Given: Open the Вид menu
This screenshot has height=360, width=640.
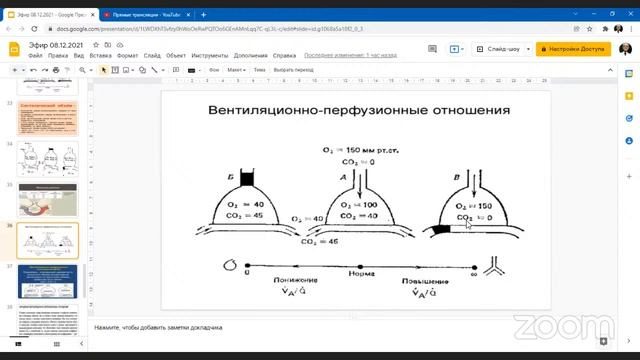Looking at the screenshot, I should click(79, 56).
